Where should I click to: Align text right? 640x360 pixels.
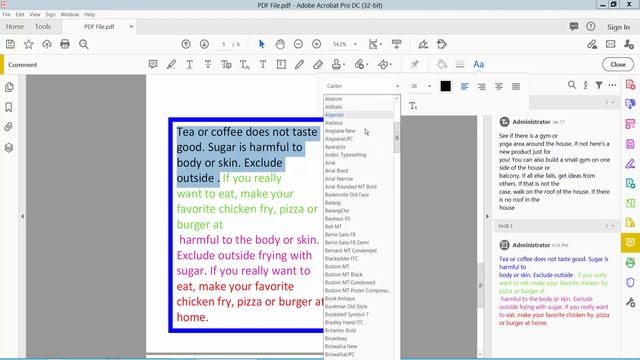482,86
